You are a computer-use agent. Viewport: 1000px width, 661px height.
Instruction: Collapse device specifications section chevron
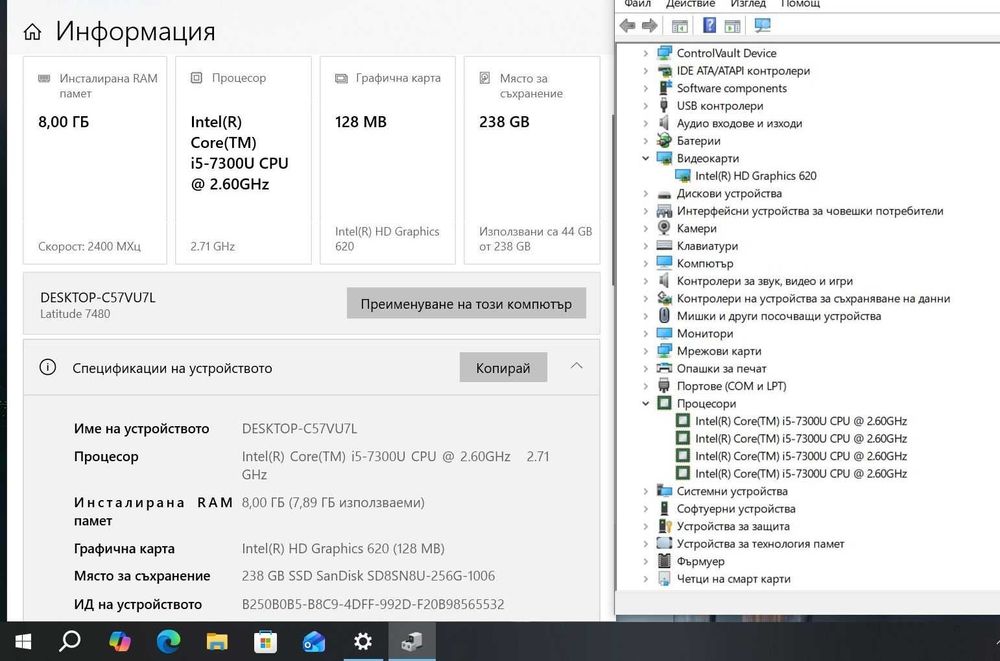pyautogui.click(x=577, y=366)
